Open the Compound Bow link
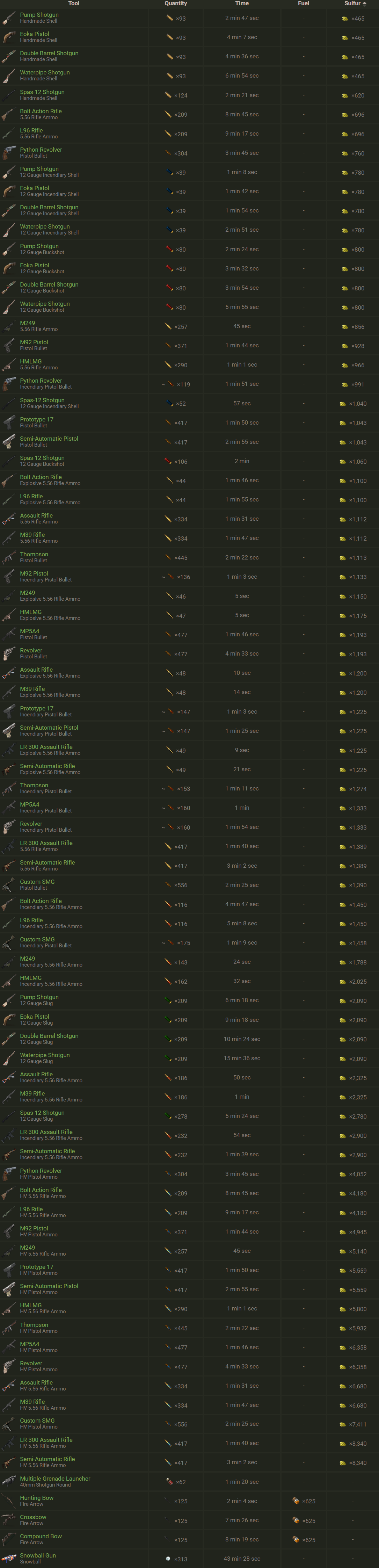This screenshot has height=1568, width=379. (41, 1536)
